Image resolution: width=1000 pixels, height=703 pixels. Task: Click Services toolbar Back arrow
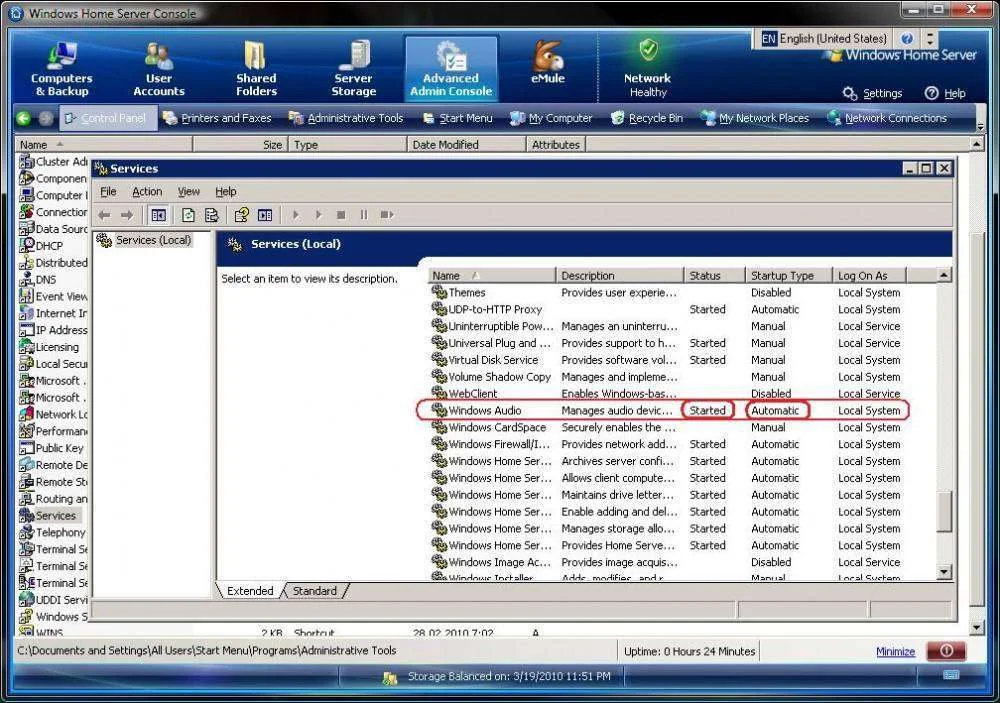click(105, 216)
